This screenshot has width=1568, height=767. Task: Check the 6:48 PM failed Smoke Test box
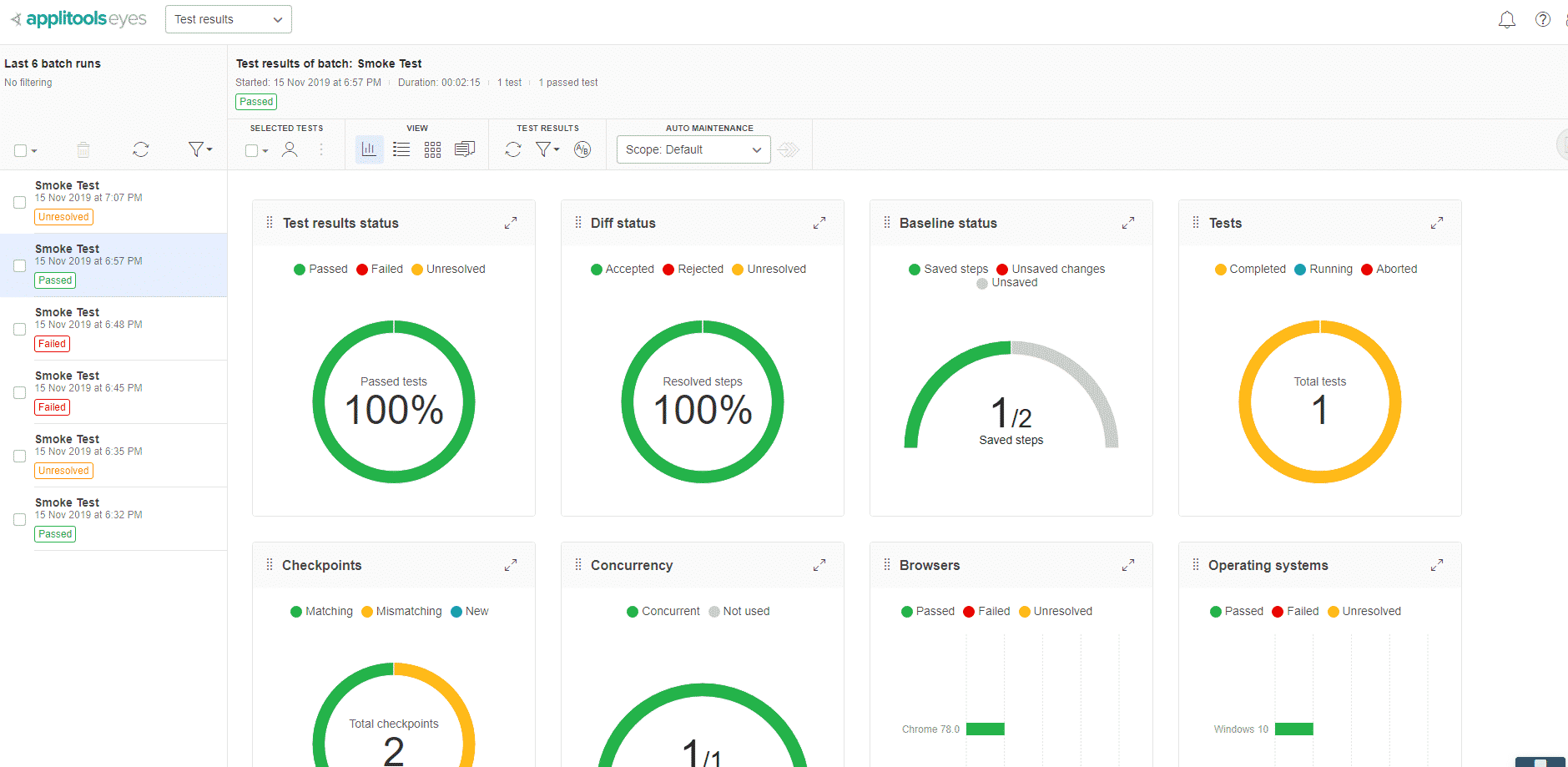point(20,329)
